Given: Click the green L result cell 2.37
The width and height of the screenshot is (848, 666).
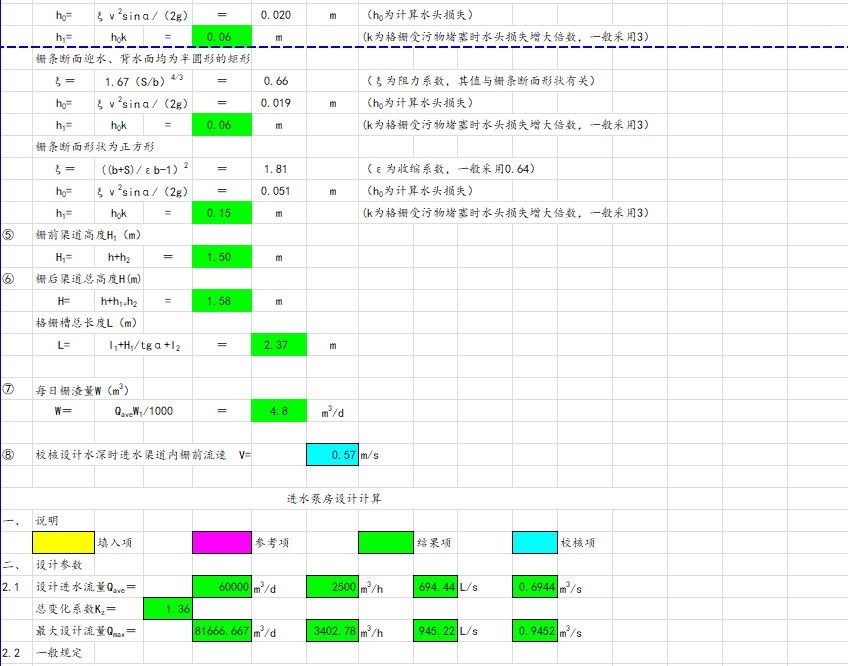Looking at the screenshot, I should click(279, 345).
